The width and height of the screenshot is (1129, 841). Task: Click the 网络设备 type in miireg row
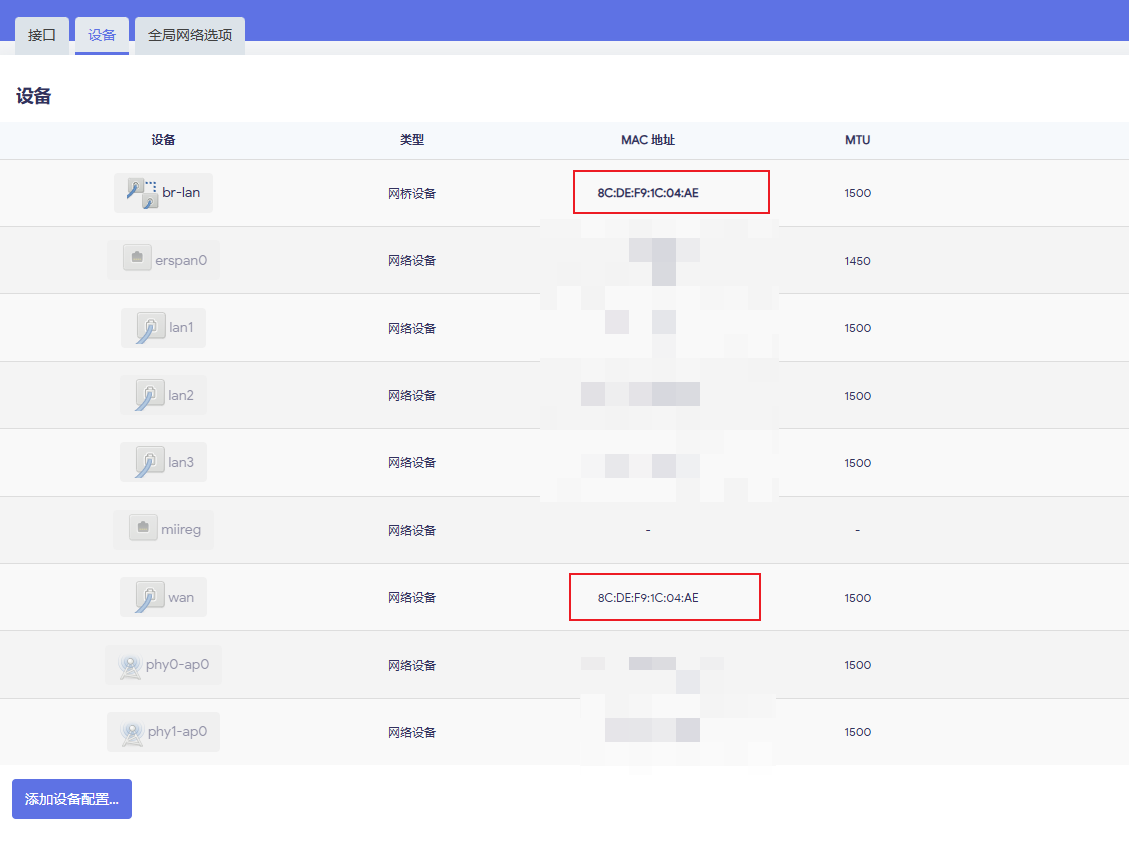click(x=412, y=530)
